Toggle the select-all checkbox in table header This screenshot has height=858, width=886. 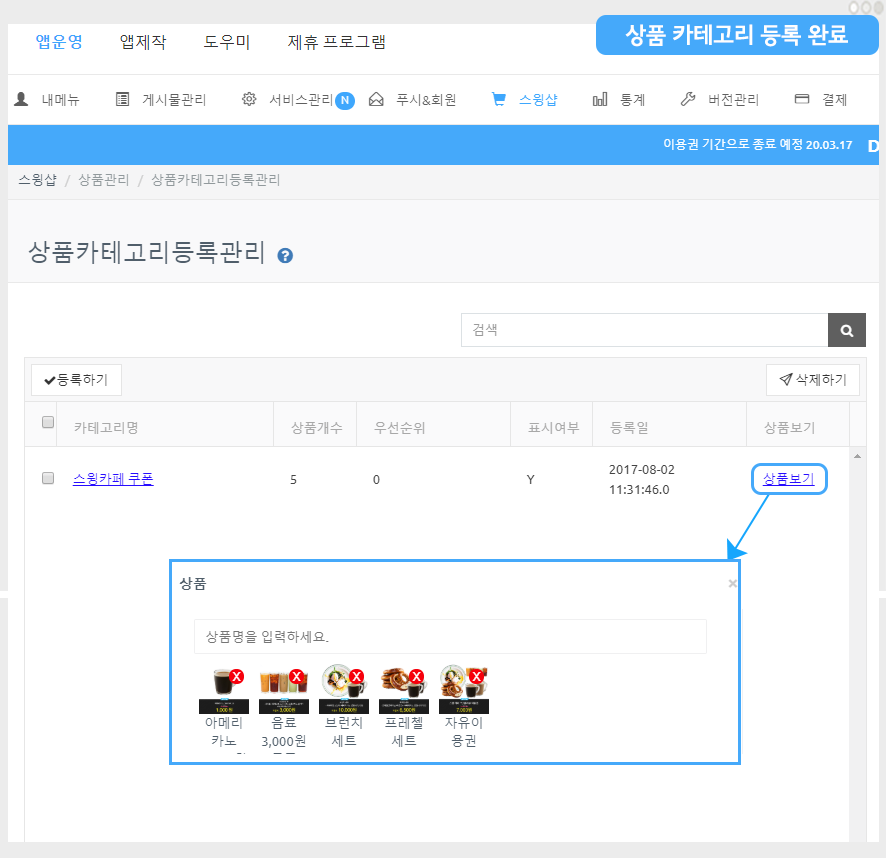coord(48,423)
